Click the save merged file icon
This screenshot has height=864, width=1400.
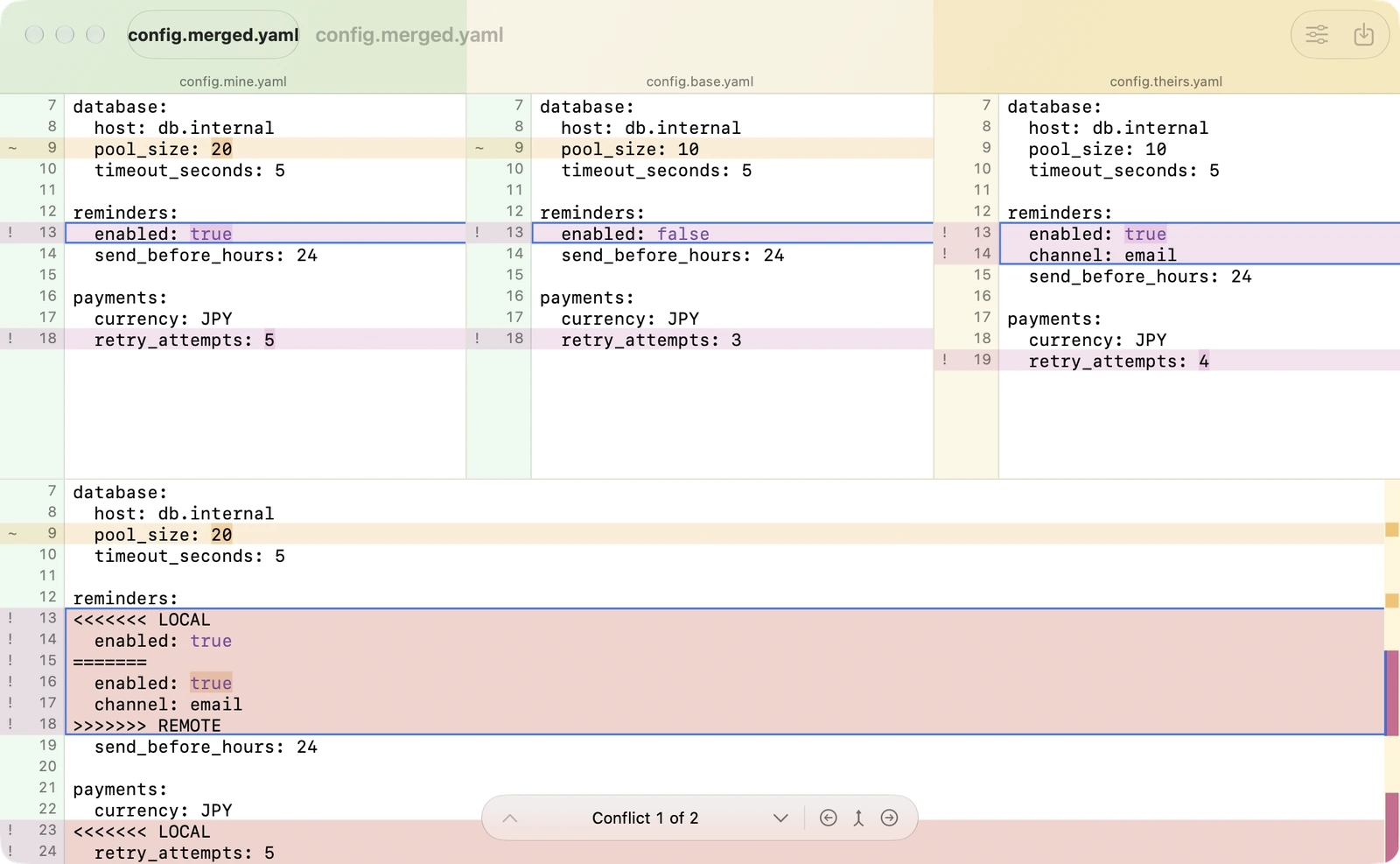(x=1364, y=35)
